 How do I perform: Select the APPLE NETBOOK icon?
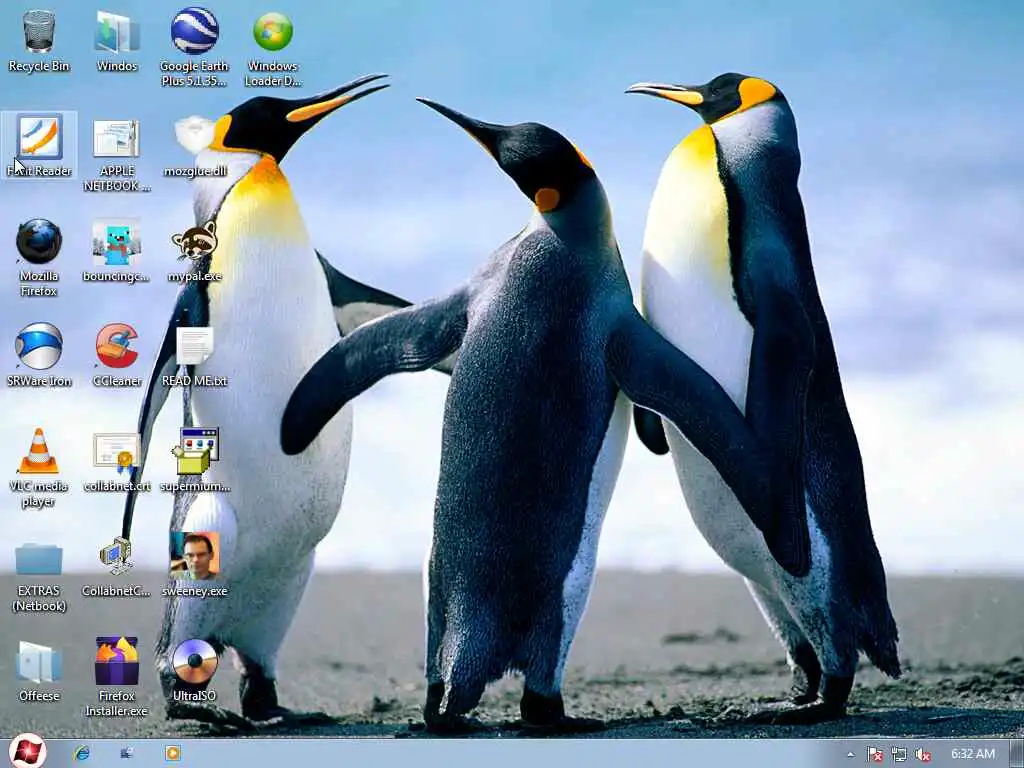click(117, 155)
